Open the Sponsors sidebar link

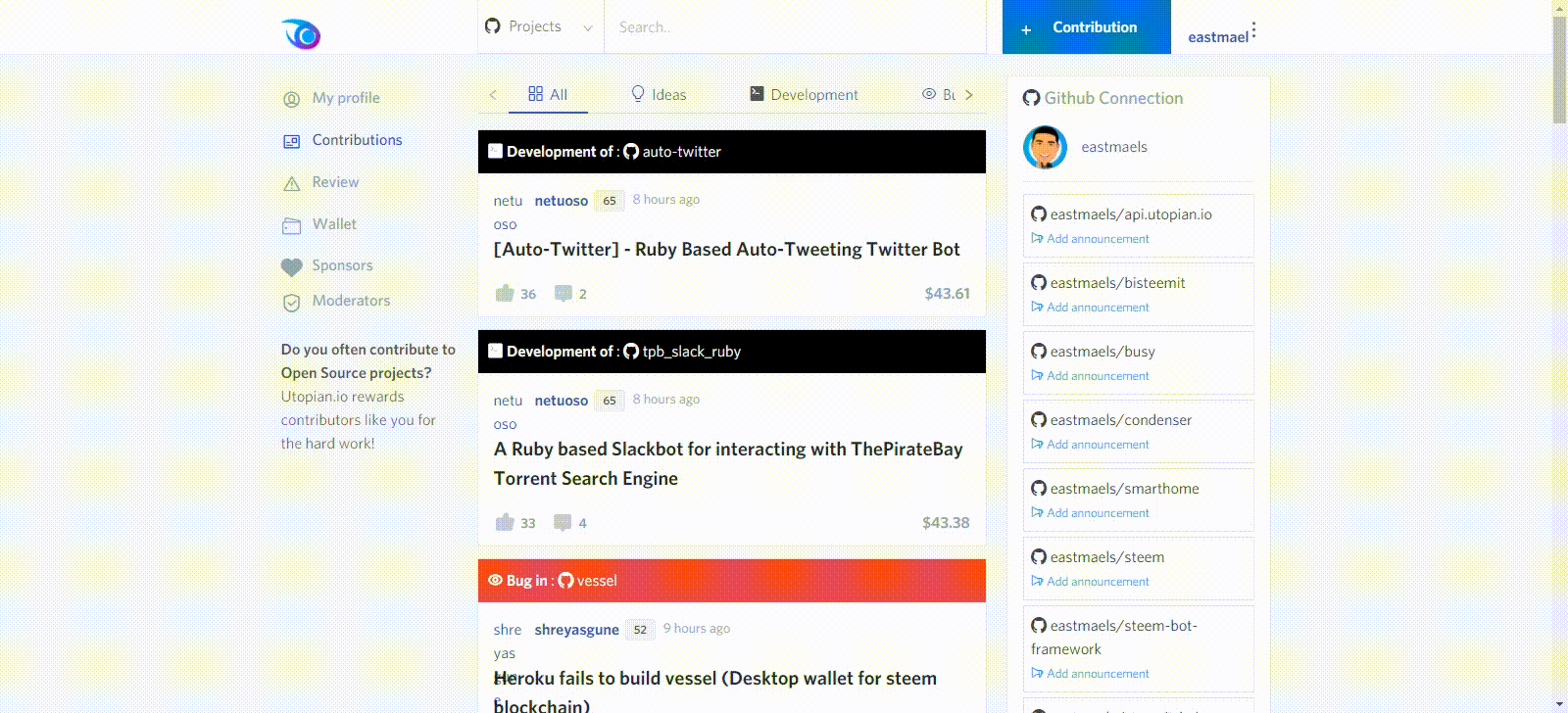(x=342, y=265)
